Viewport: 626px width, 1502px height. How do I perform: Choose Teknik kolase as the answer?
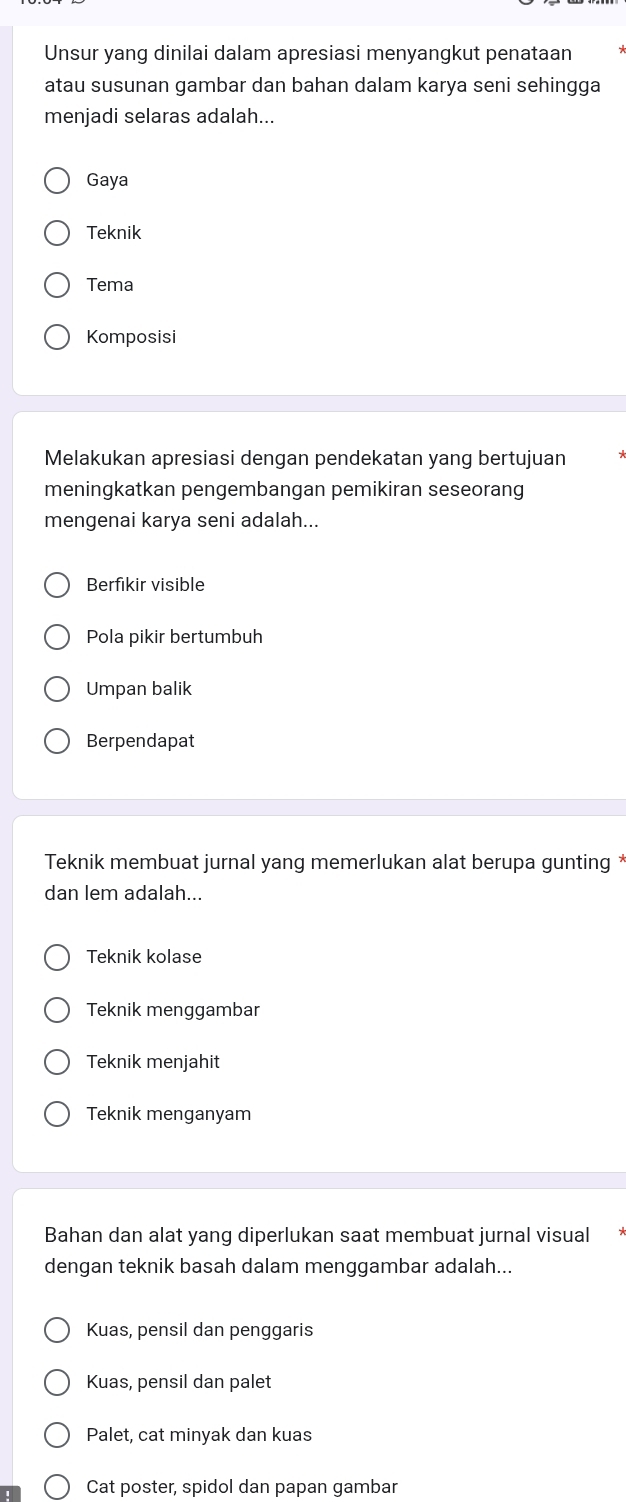[57, 957]
